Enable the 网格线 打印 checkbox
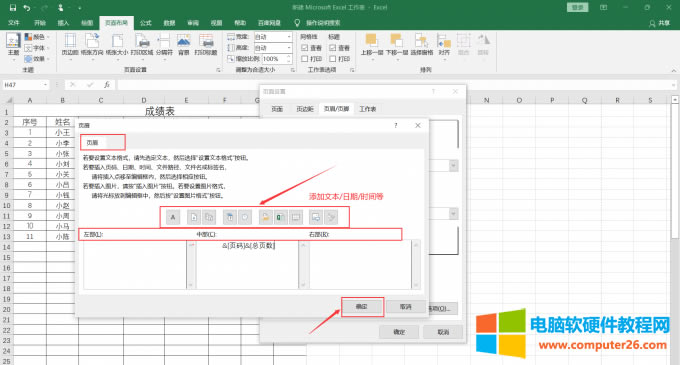Viewport: 680px width, 365px height. pyautogui.click(x=304, y=59)
